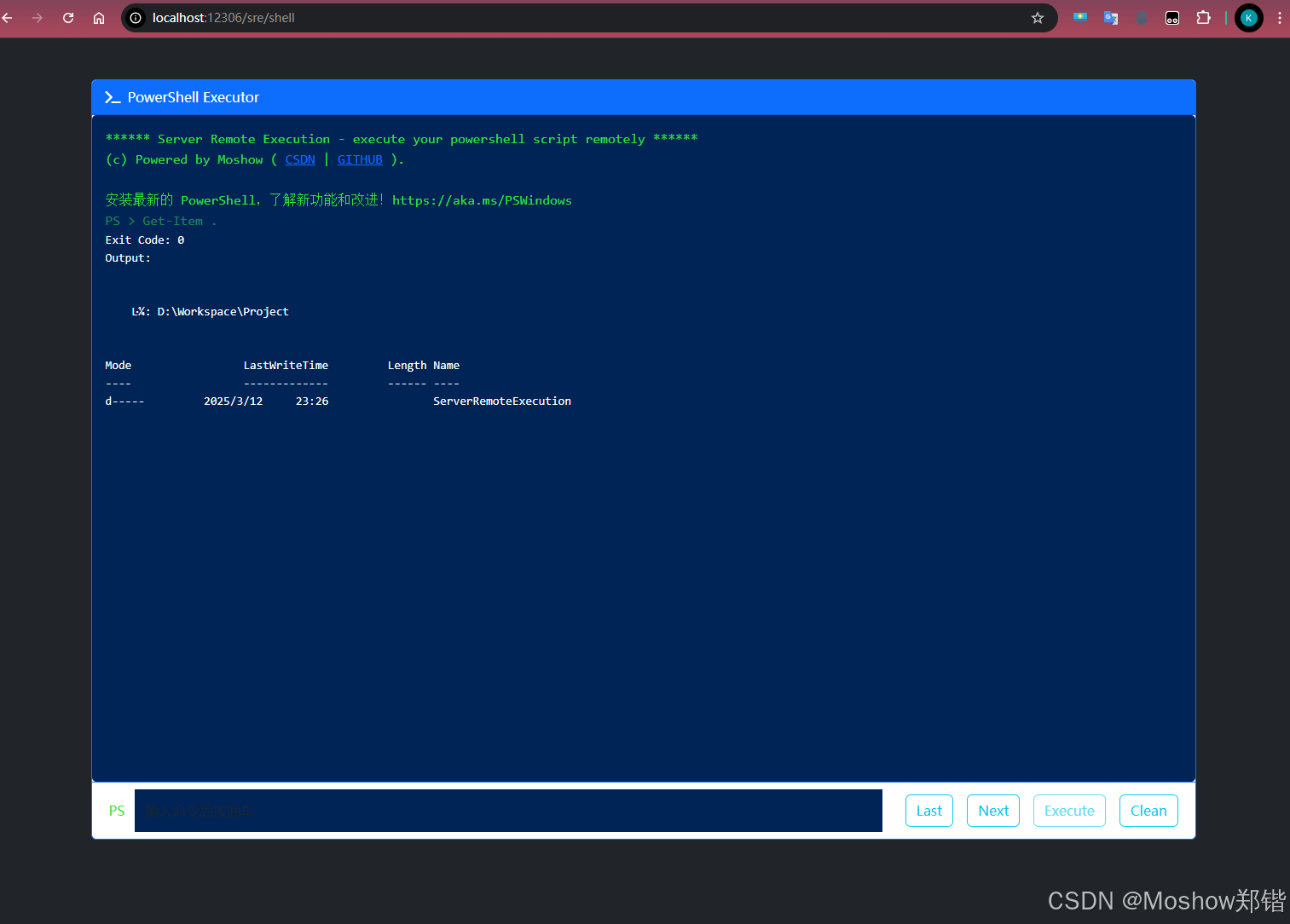This screenshot has height=924, width=1290.
Task: Click the 'Output:' label
Action: click(x=128, y=258)
